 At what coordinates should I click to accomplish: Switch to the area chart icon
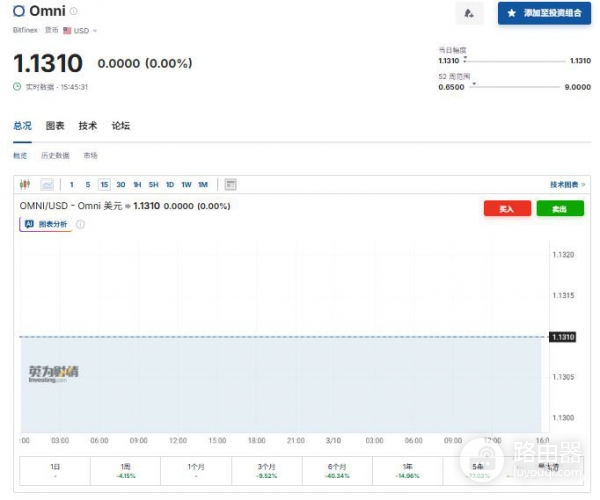(47, 184)
